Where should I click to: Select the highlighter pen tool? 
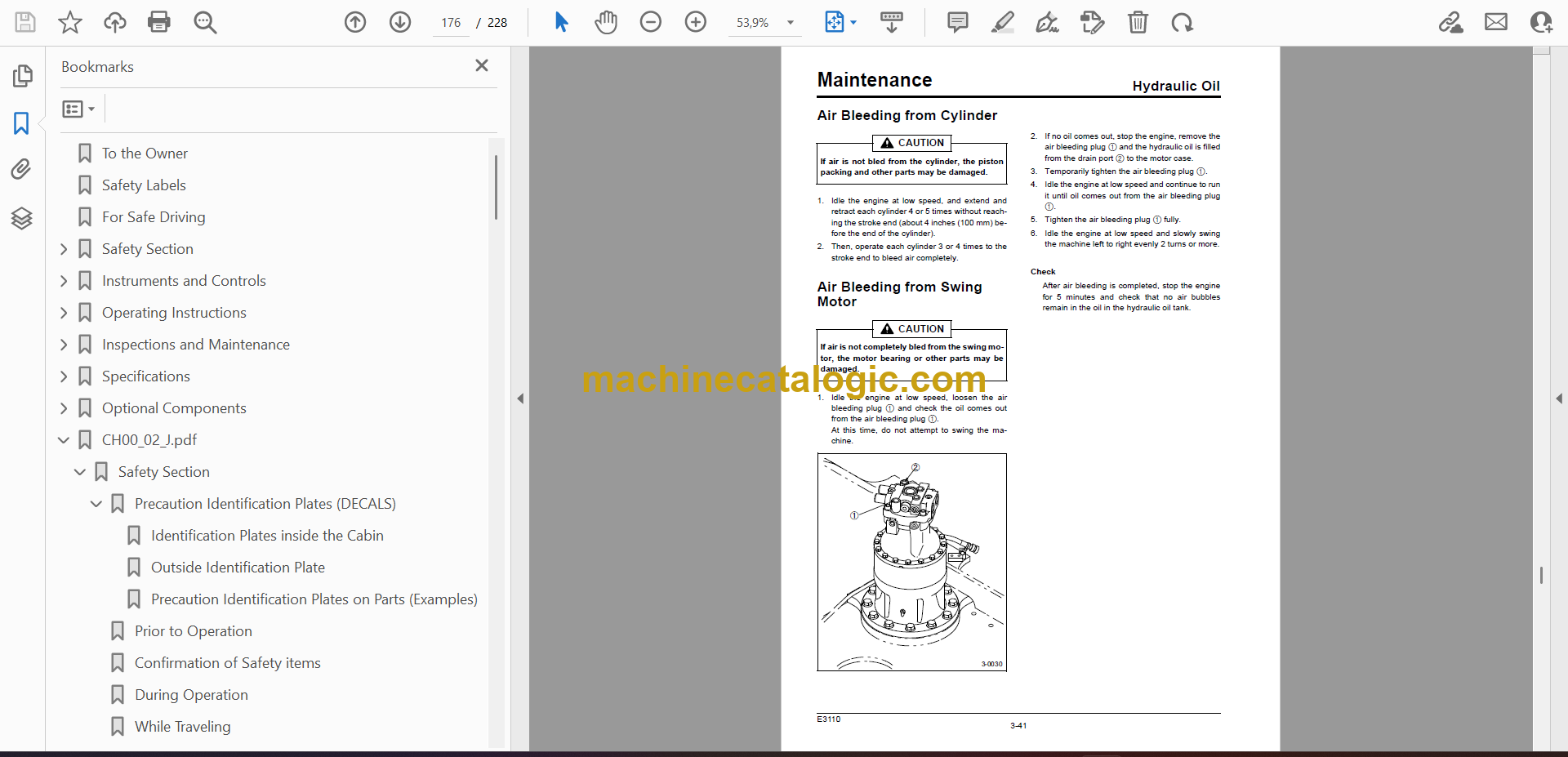pos(1003,22)
